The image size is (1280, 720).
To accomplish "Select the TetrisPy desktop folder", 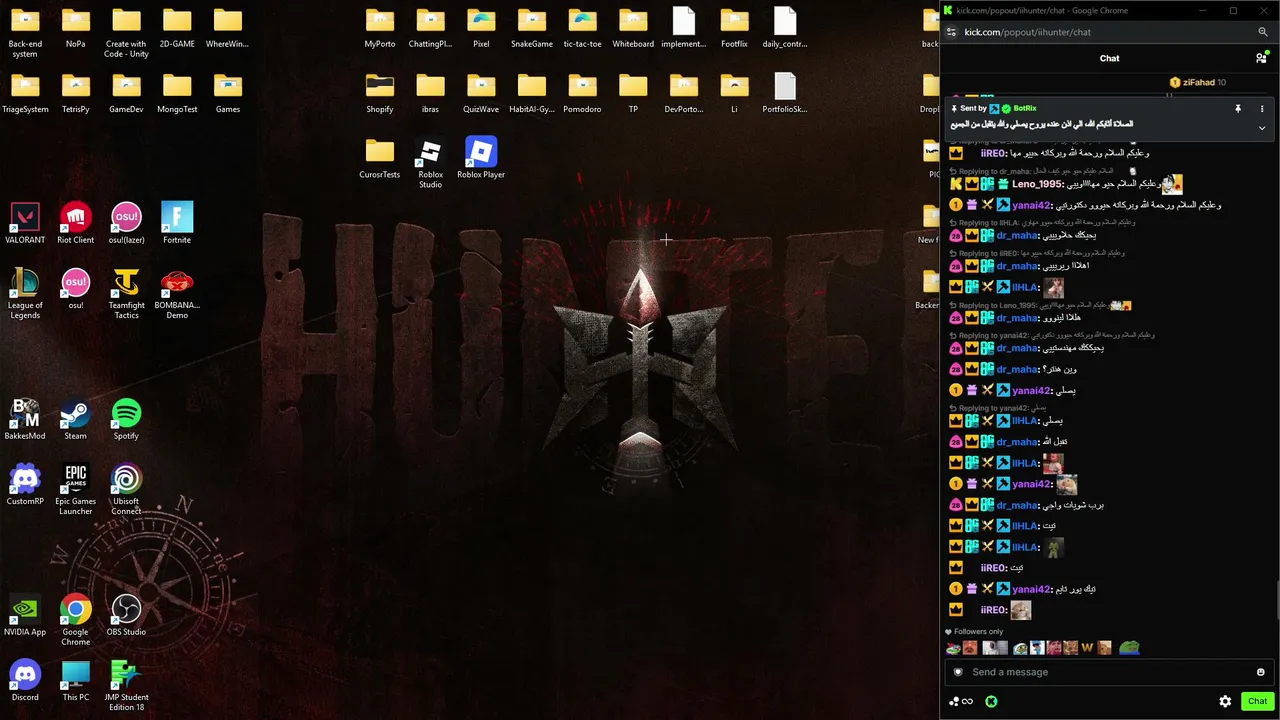I will 76,94.
